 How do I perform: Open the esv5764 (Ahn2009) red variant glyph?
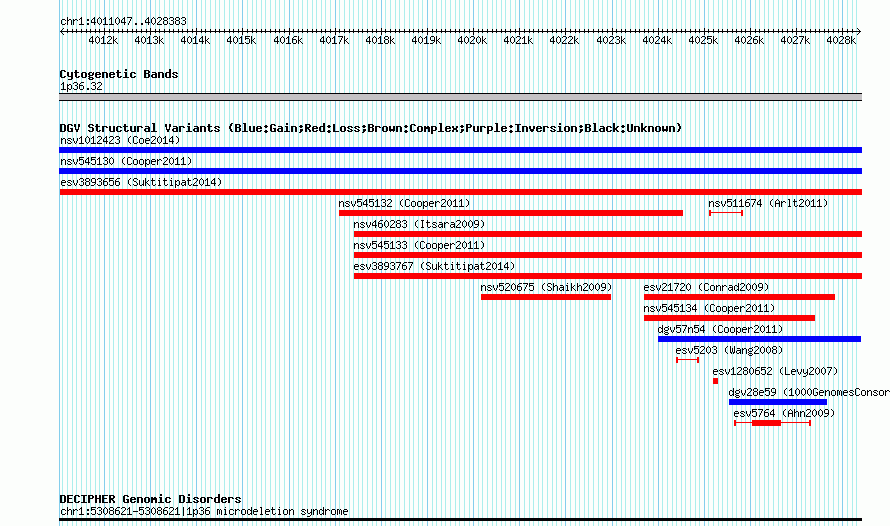tap(773, 423)
